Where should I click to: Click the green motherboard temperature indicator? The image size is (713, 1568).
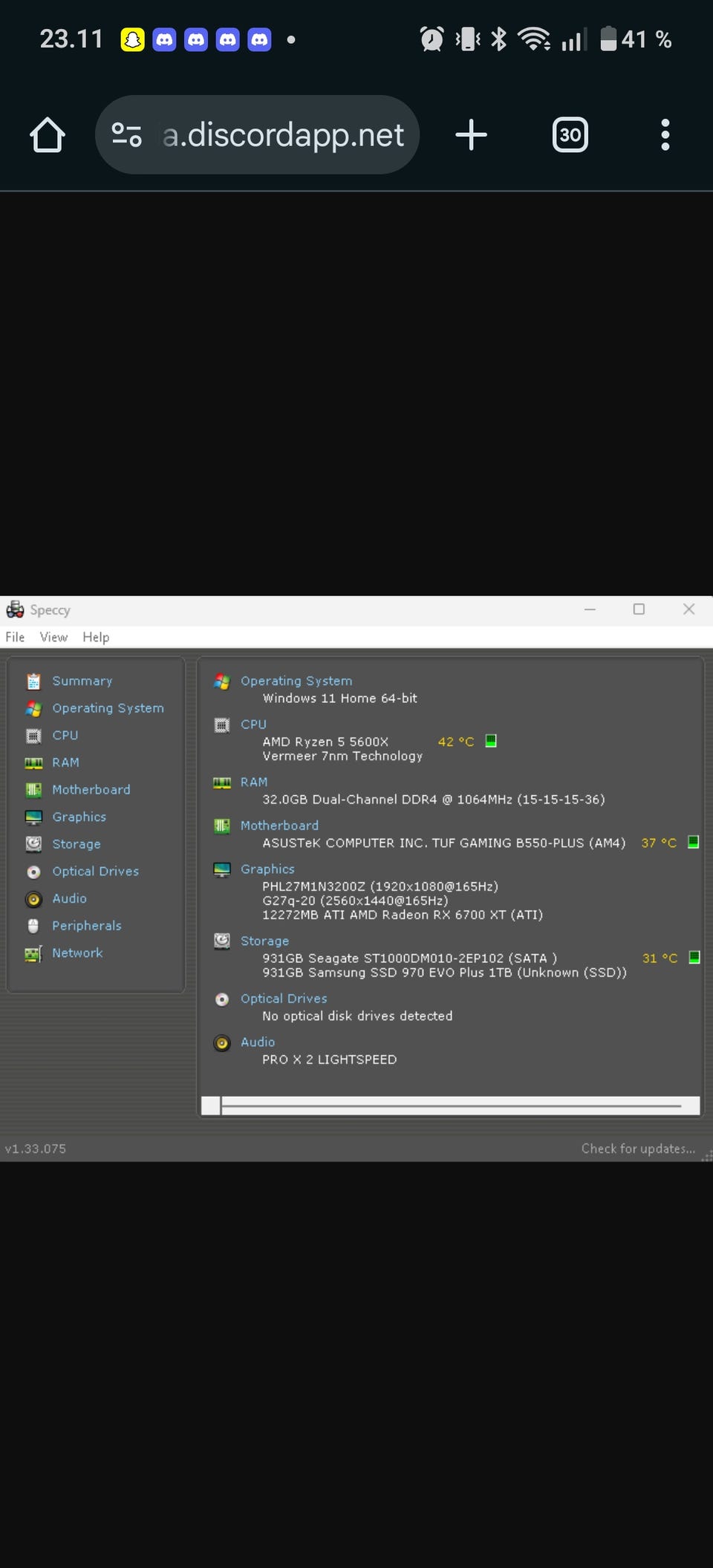tap(694, 842)
